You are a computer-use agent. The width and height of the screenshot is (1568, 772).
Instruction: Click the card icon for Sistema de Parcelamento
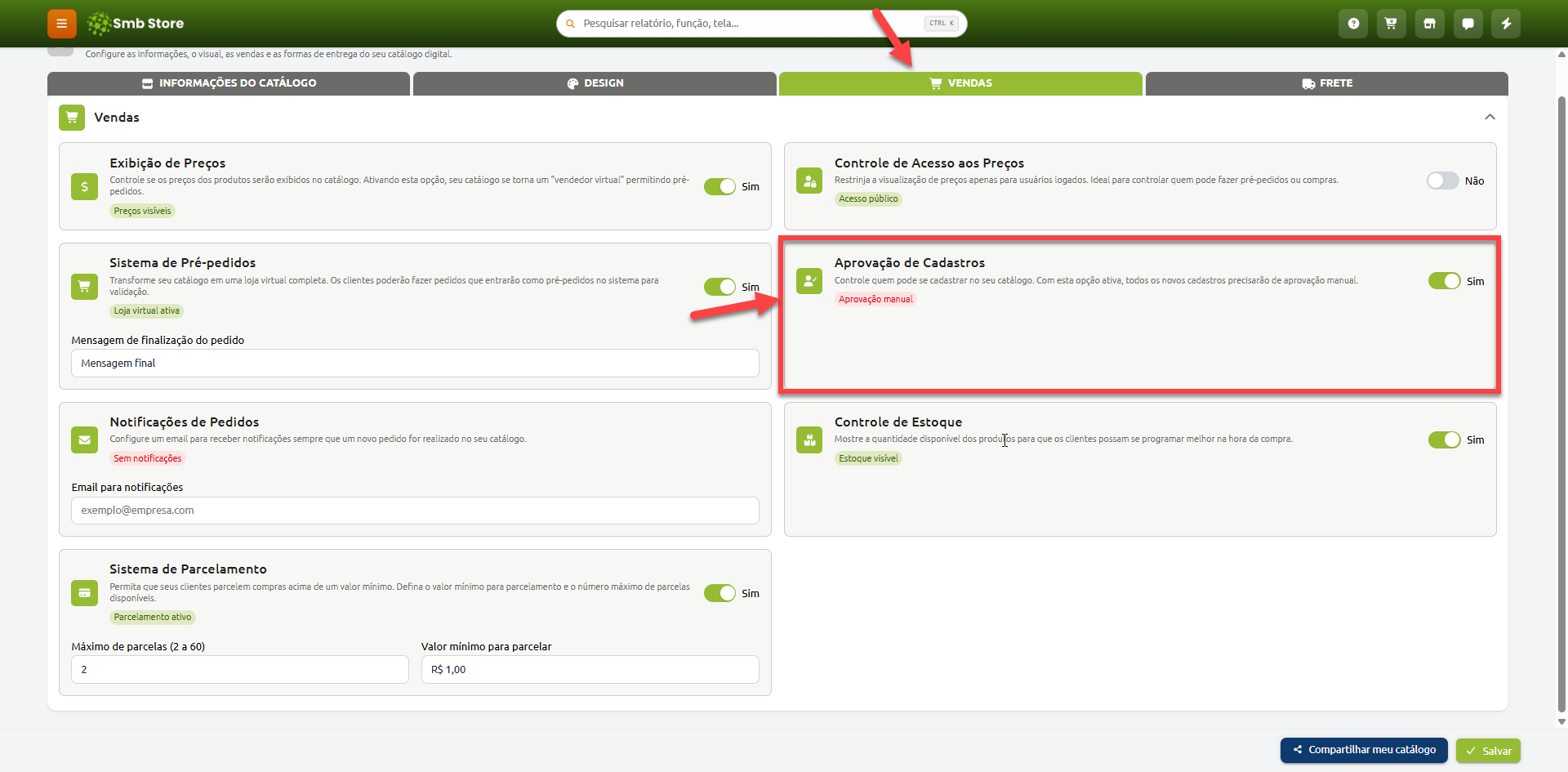pyautogui.click(x=84, y=593)
